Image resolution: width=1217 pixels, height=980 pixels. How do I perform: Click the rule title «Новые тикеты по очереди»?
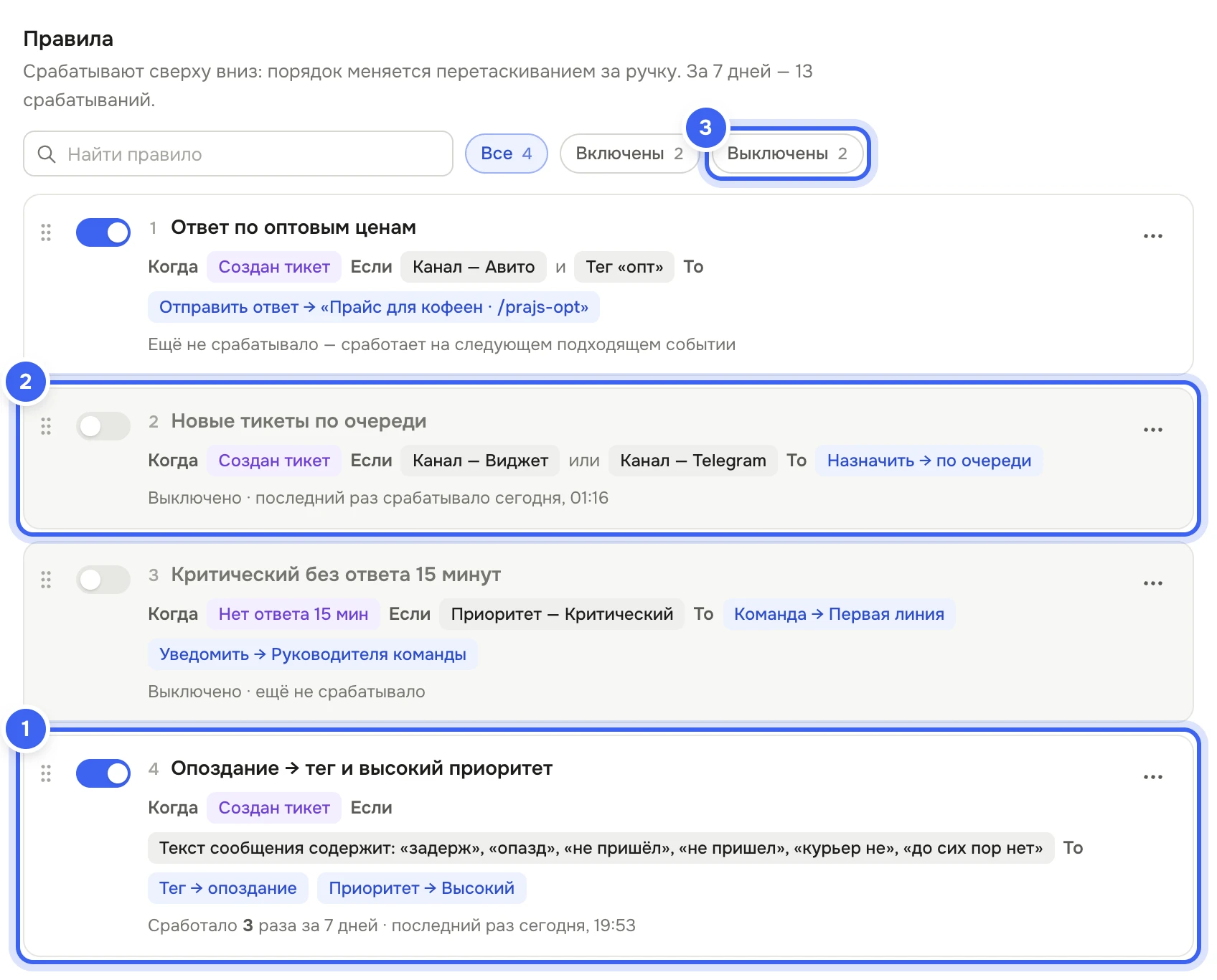[299, 421]
